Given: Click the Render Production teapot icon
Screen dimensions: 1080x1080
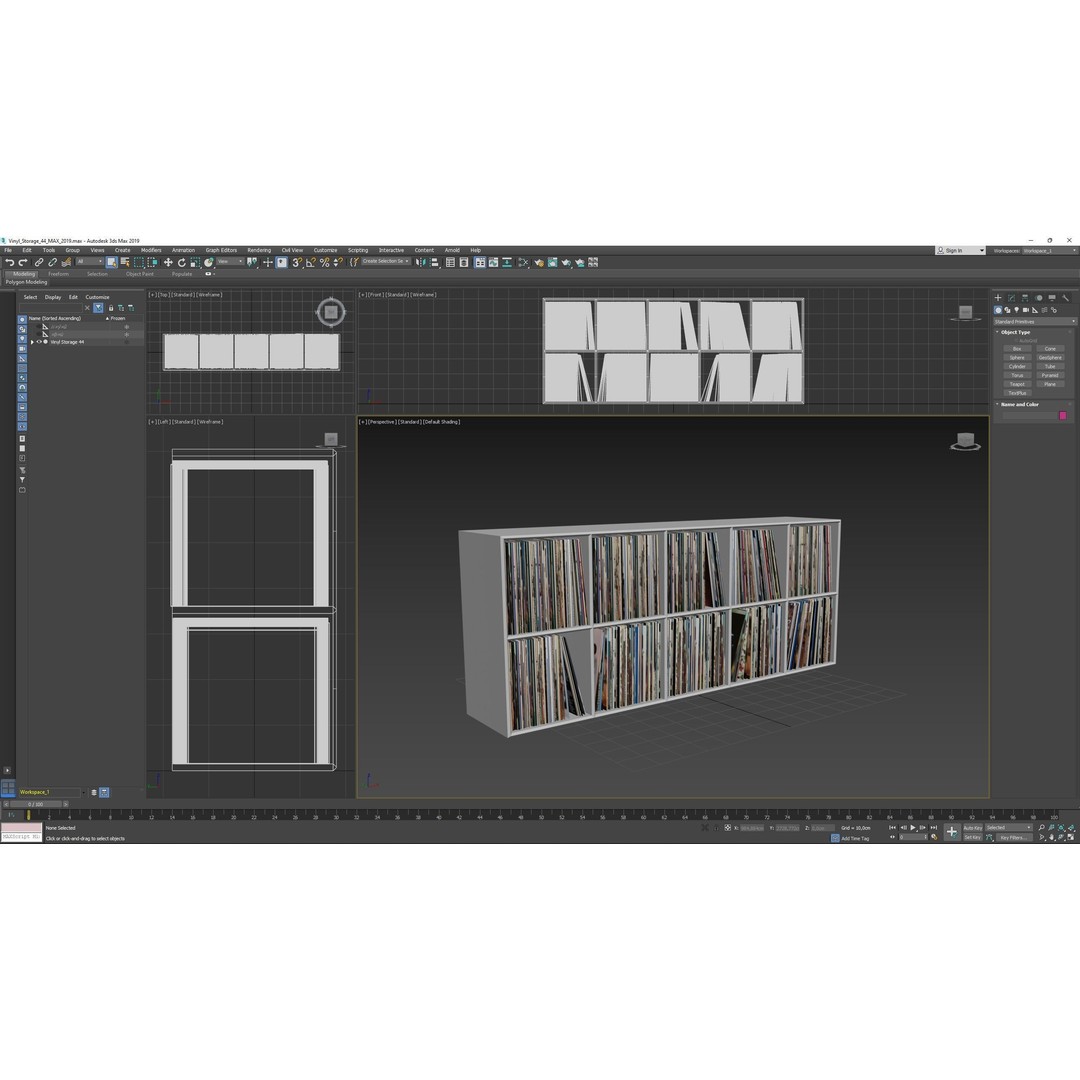Looking at the screenshot, I should 566,262.
